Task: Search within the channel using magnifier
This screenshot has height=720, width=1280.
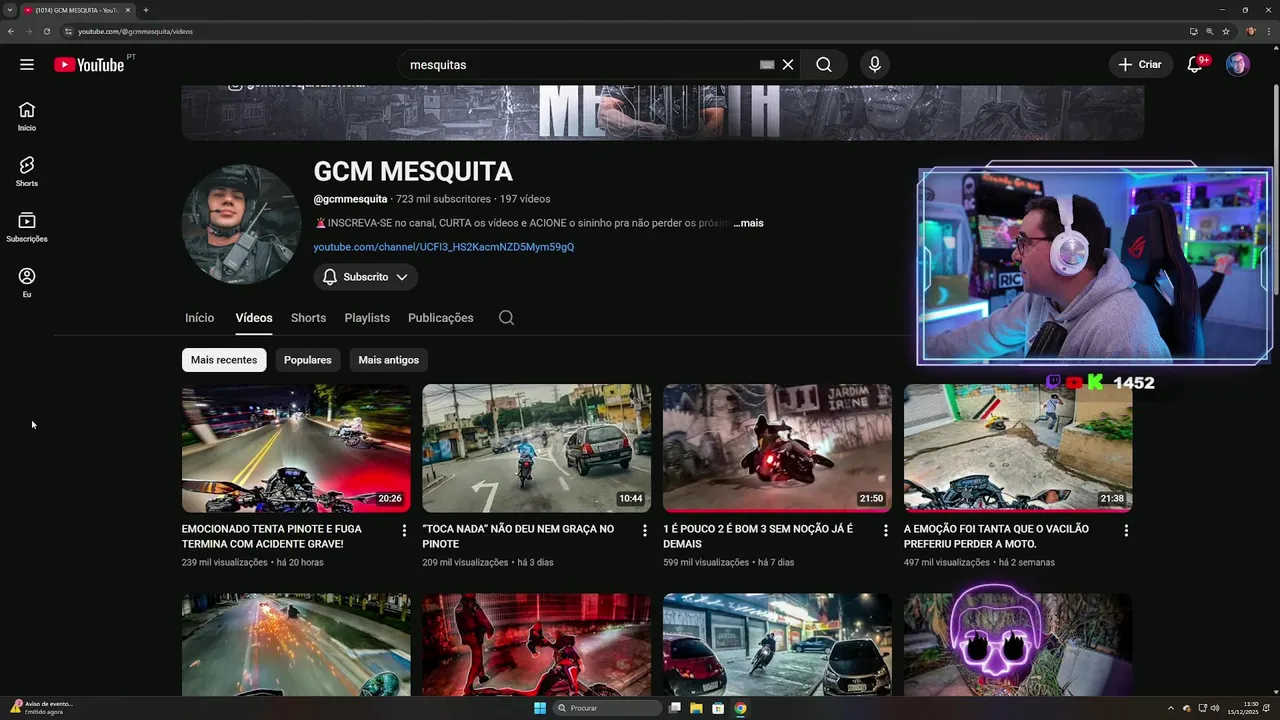Action: [x=506, y=318]
